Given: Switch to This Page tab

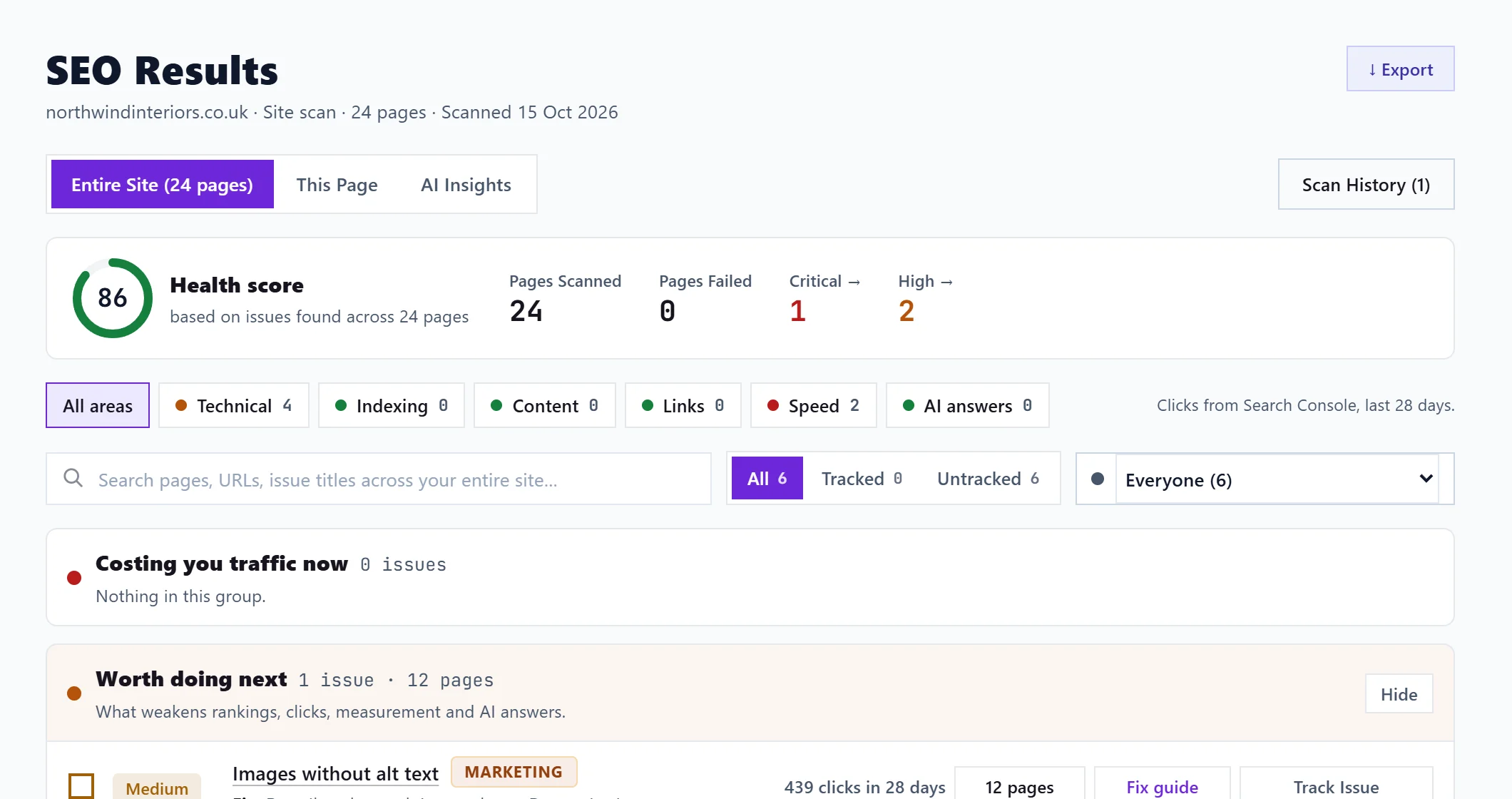Looking at the screenshot, I should click(x=337, y=185).
